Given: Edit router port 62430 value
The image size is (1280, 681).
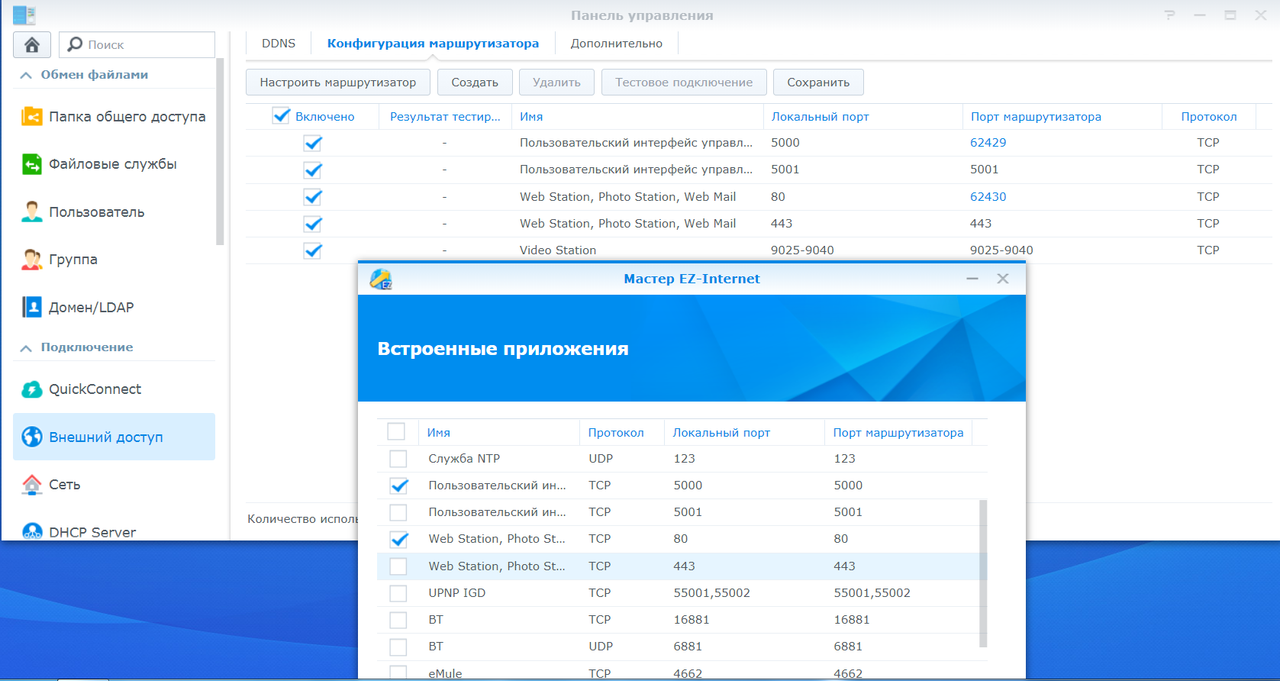Looking at the screenshot, I should 988,197.
